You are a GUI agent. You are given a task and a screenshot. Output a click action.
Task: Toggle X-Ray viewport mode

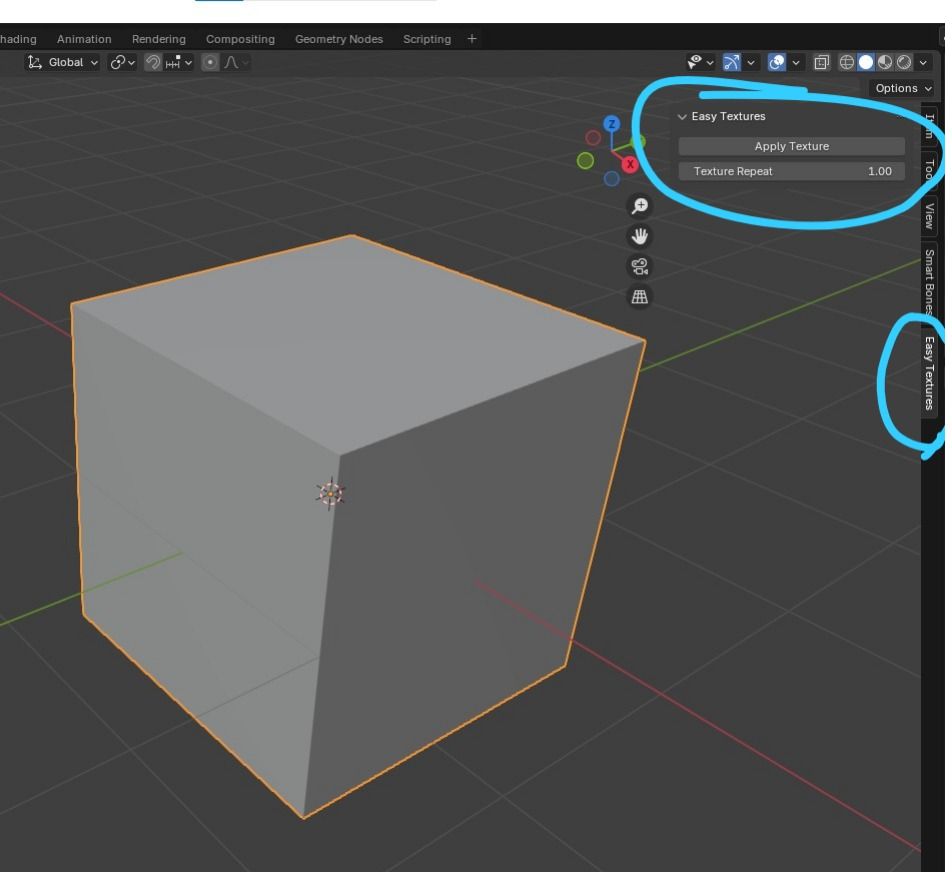(820, 62)
